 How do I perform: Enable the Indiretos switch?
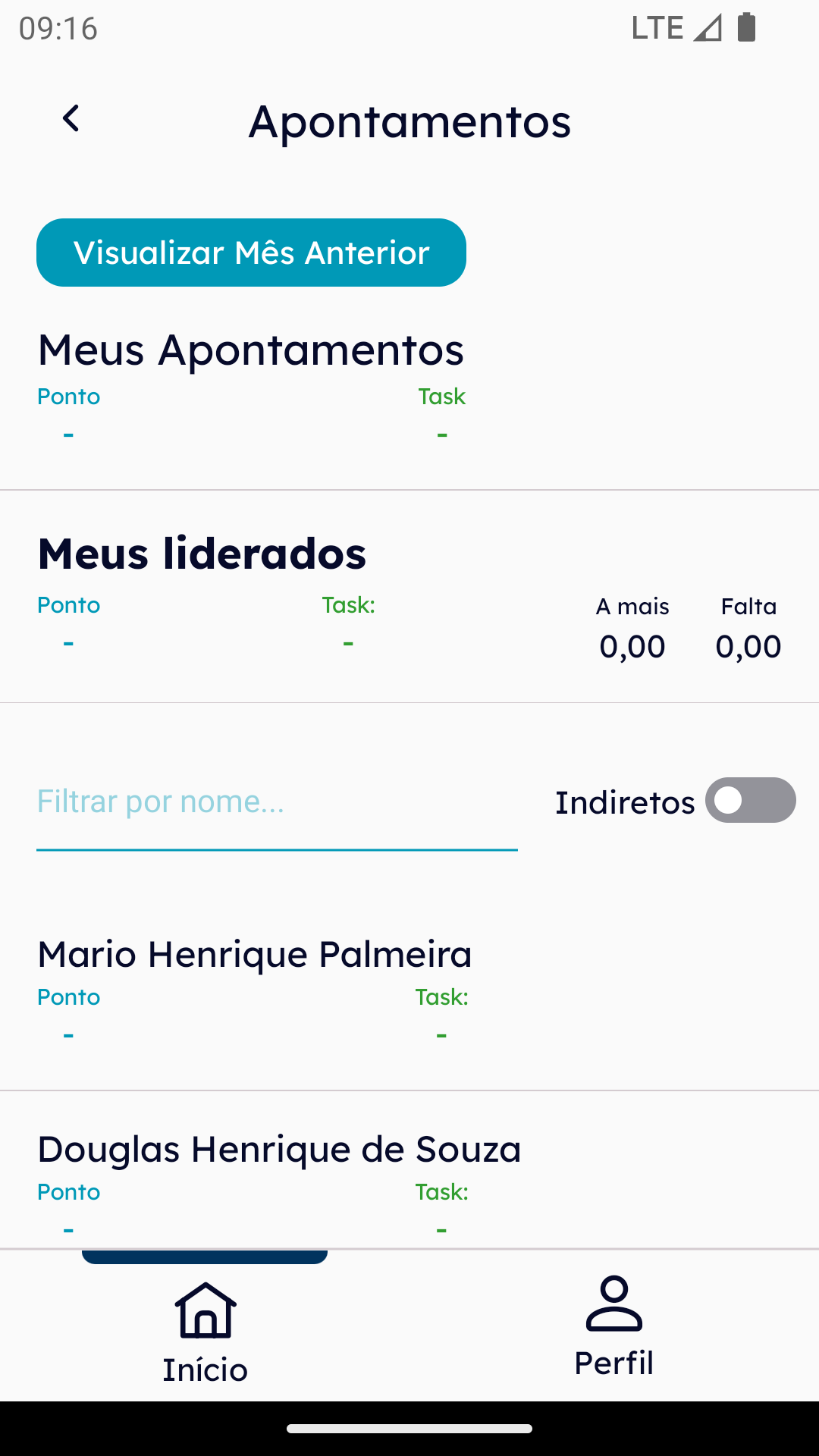(750, 800)
